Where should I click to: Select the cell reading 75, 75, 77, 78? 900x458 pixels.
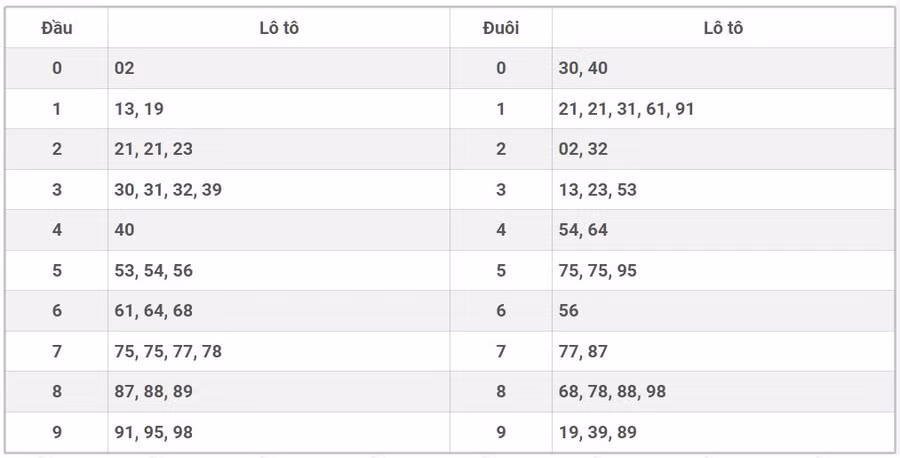(x=168, y=352)
